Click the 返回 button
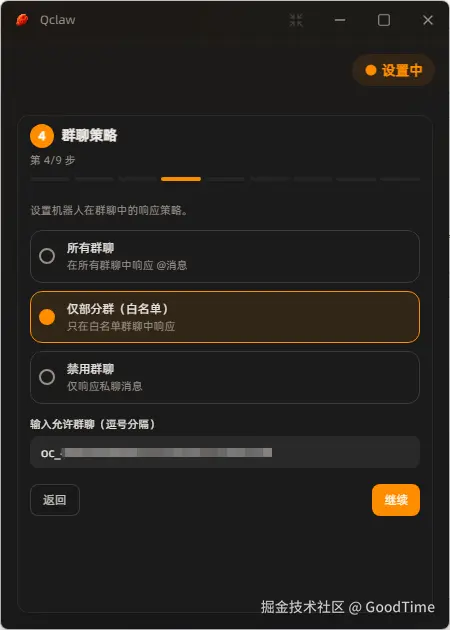This screenshot has height=630, width=450. click(55, 500)
